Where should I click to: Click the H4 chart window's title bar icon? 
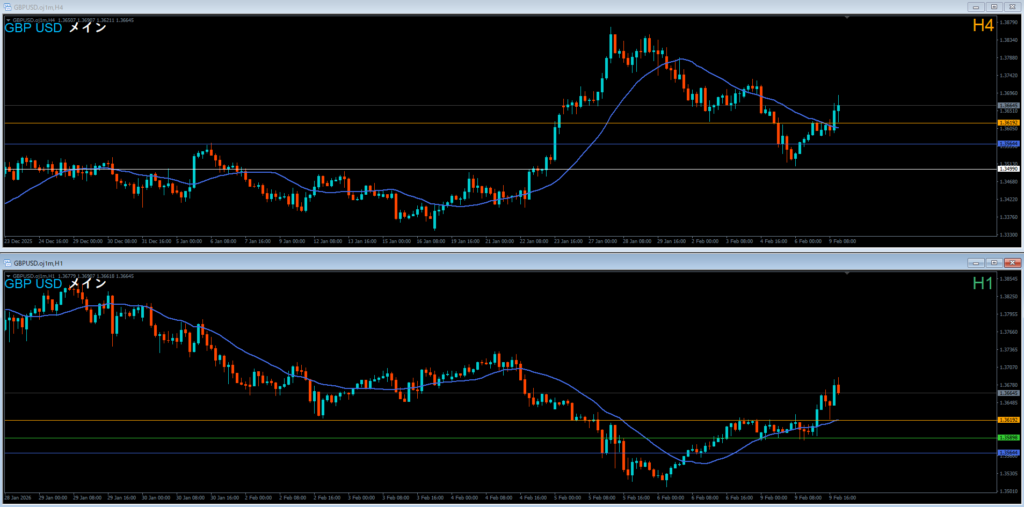tap(8, 7)
